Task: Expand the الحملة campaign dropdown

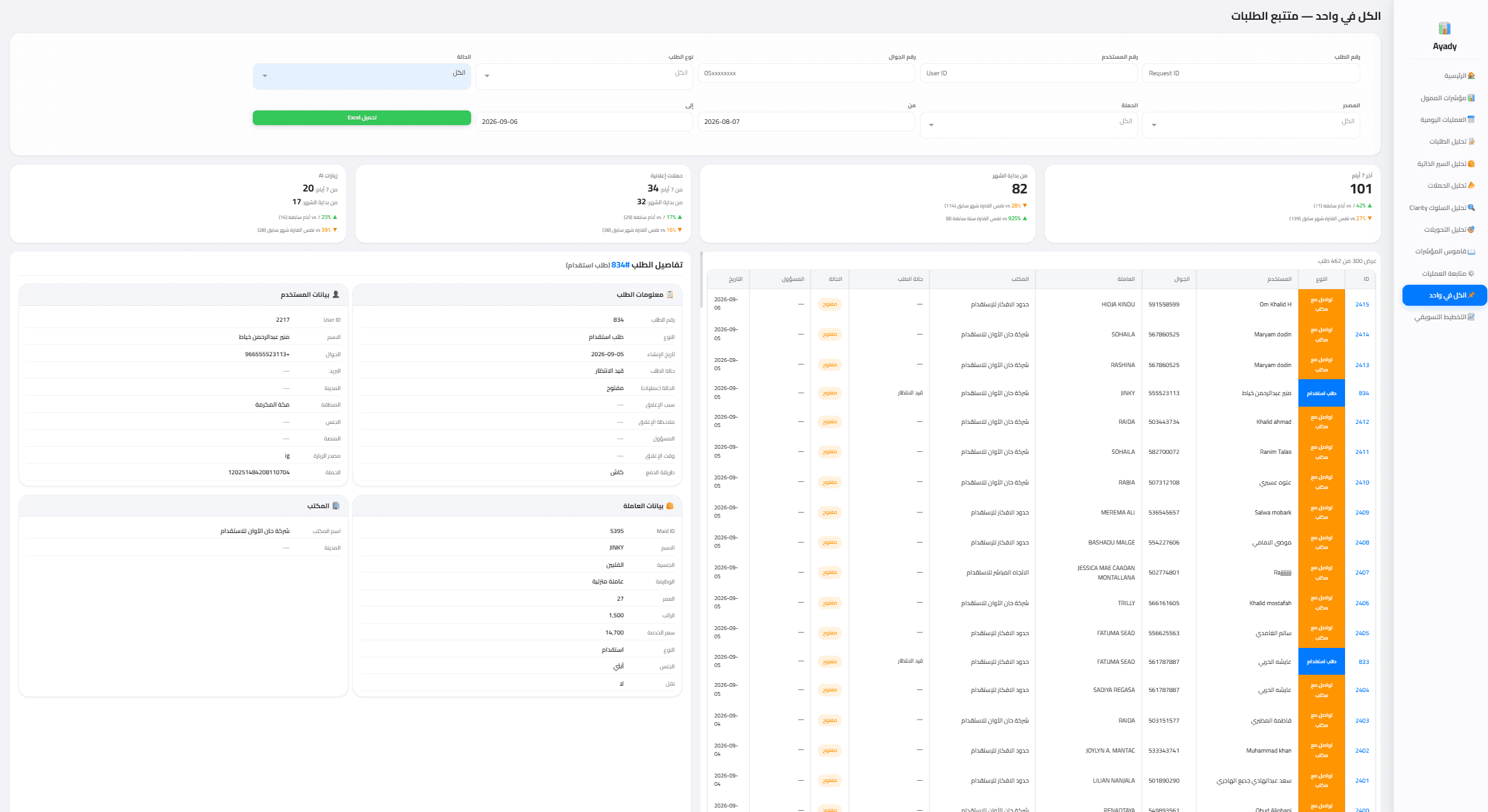Action: [x=1029, y=125]
